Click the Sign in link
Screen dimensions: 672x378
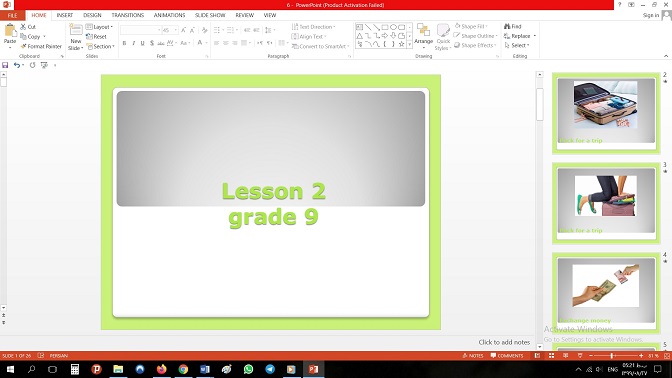tap(651, 15)
